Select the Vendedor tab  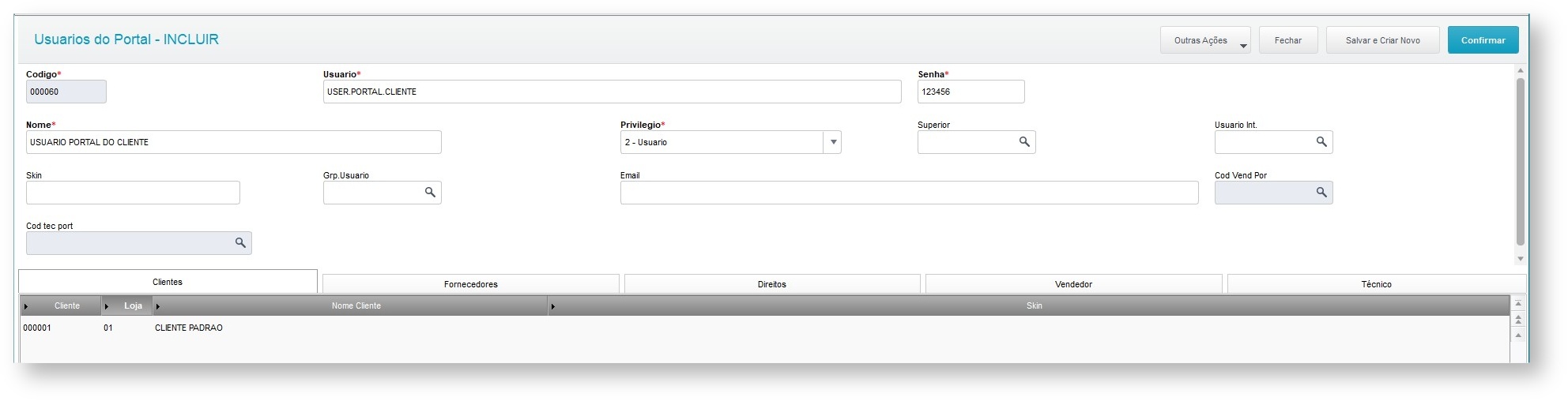click(1073, 284)
